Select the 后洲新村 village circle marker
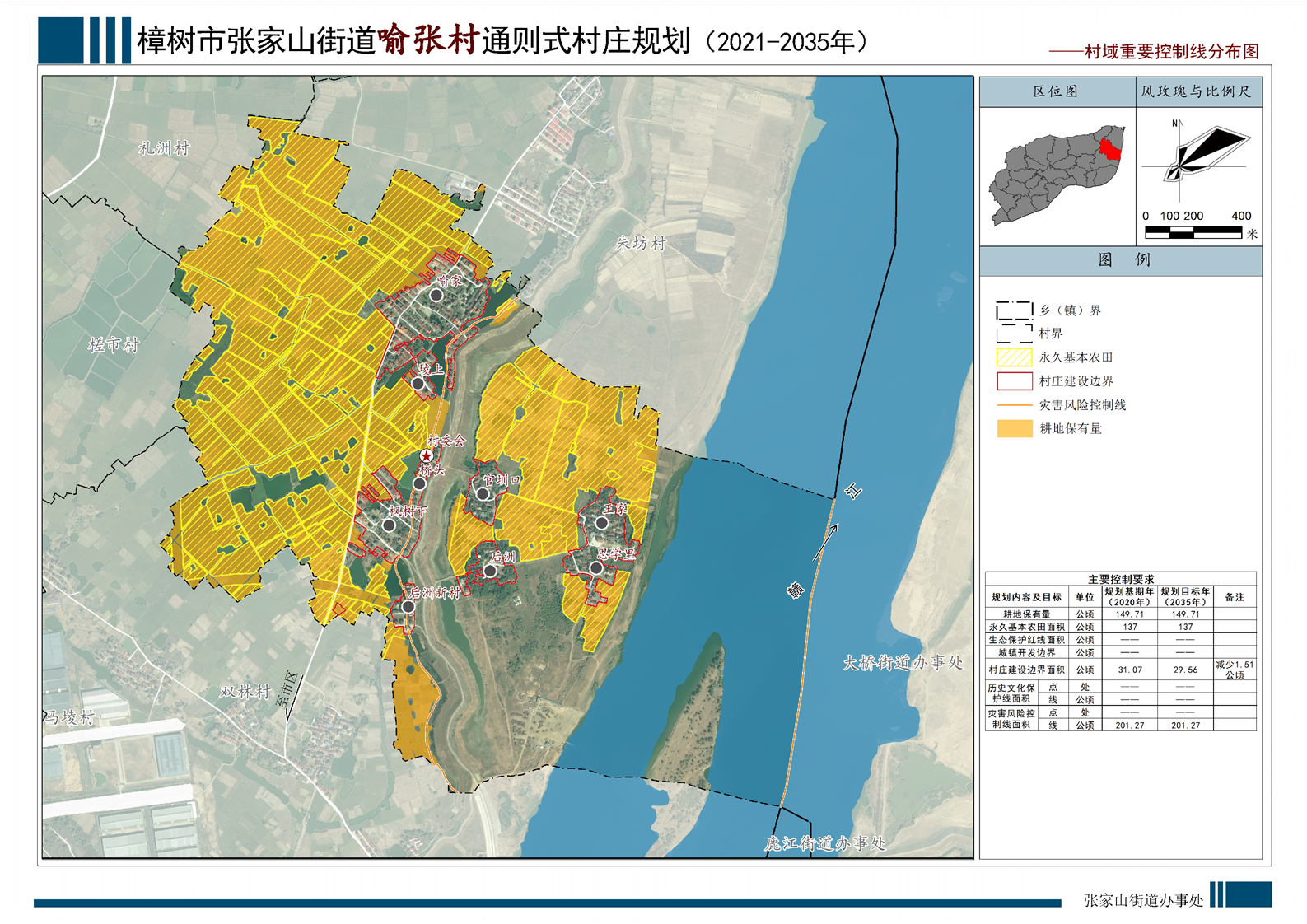 (408, 607)
